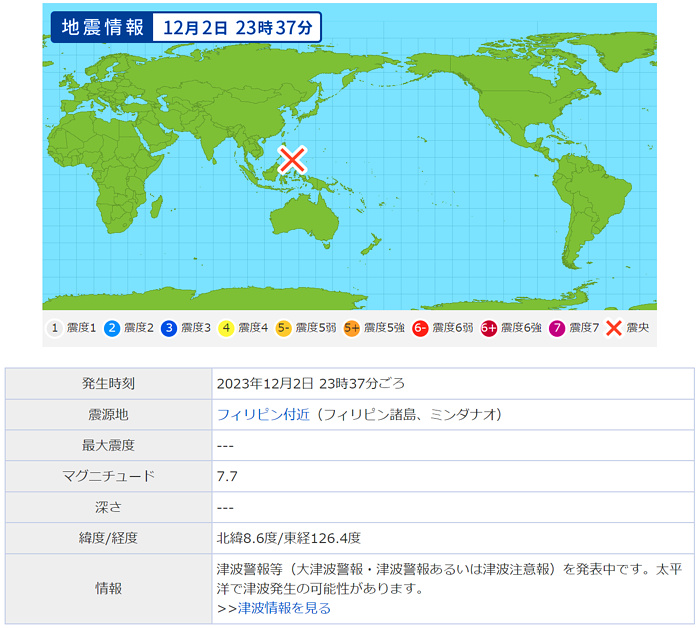The width and height of the screenshot is (700, 628).
Task: Click the 深さ row label
Action: [108, 507]
